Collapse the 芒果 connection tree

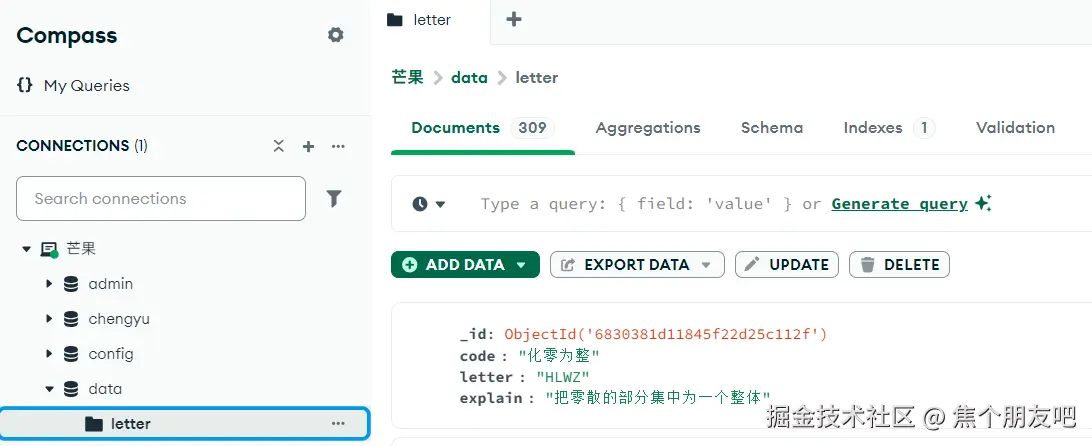point(26,249)
